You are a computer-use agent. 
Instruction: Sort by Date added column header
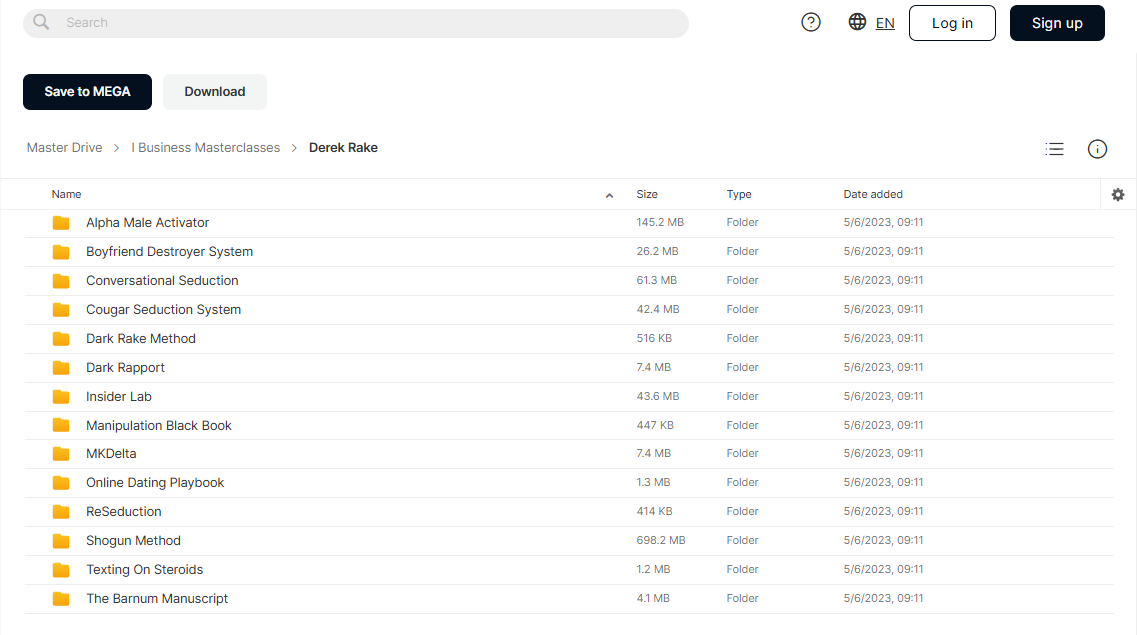(x=873, y=194)
